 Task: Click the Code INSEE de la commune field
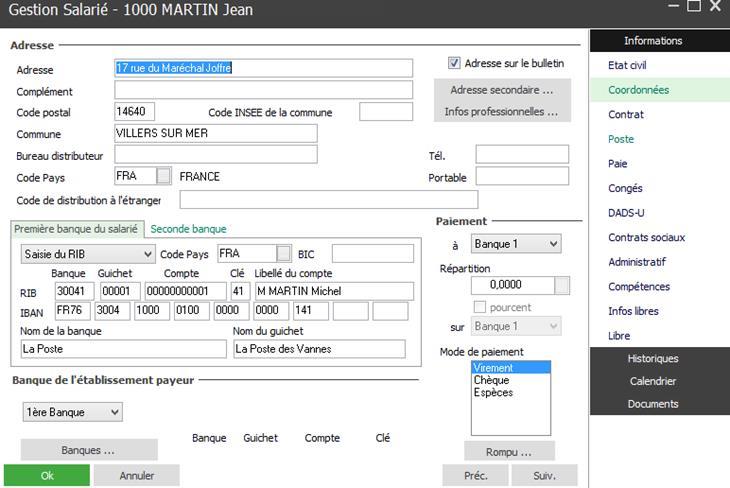point(386,112)
